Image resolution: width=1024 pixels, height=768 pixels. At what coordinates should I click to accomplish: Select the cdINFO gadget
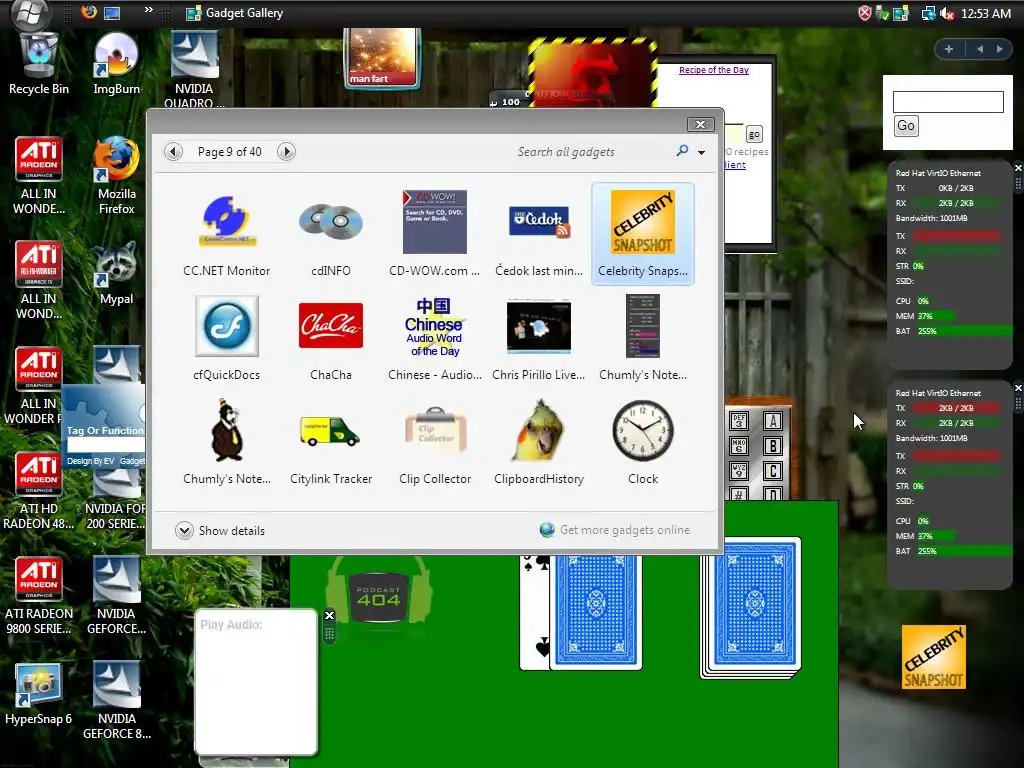pyautogui.click(x=330, y=234)
